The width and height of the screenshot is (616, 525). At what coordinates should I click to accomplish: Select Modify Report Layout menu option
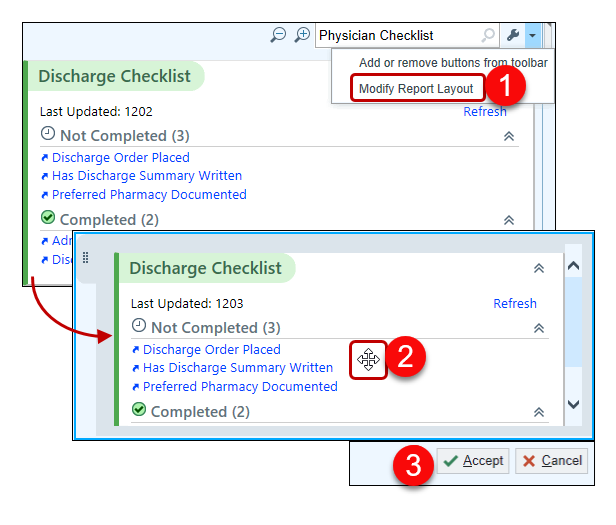(415, 88)
